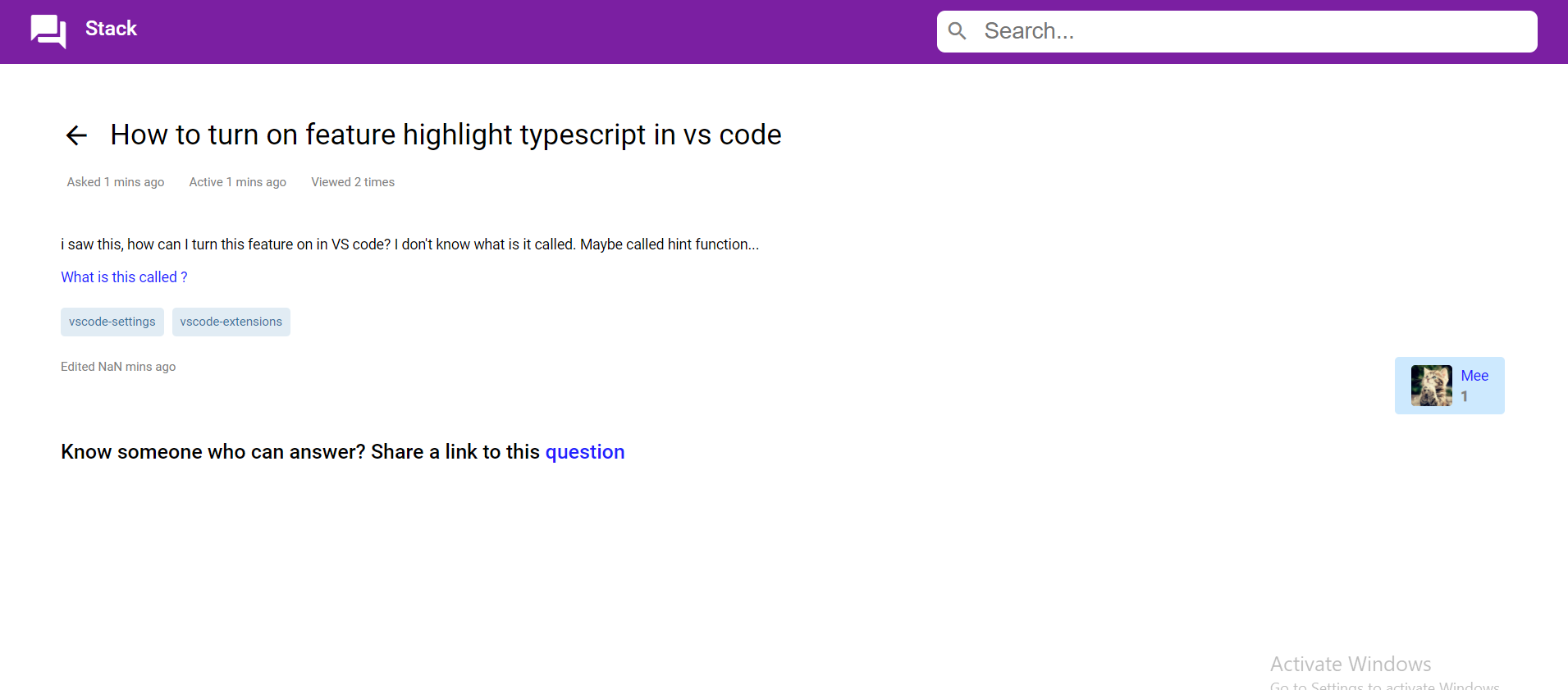
Task: Select the vscode-settings tag
Action: point(112,322)
